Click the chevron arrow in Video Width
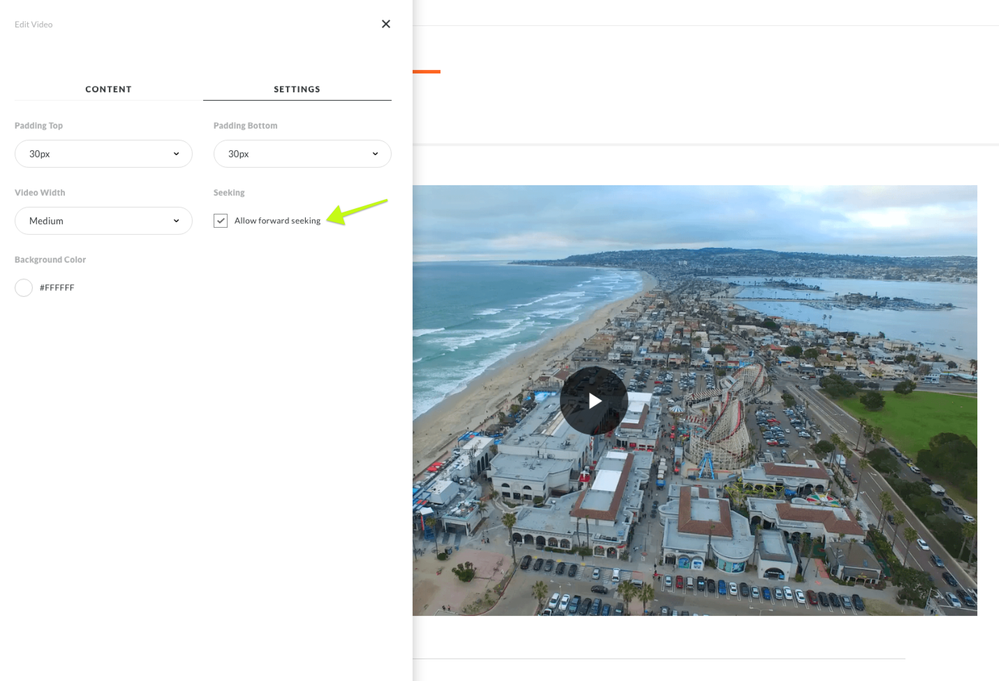999x681 pixels. click(x=176, y=221)
